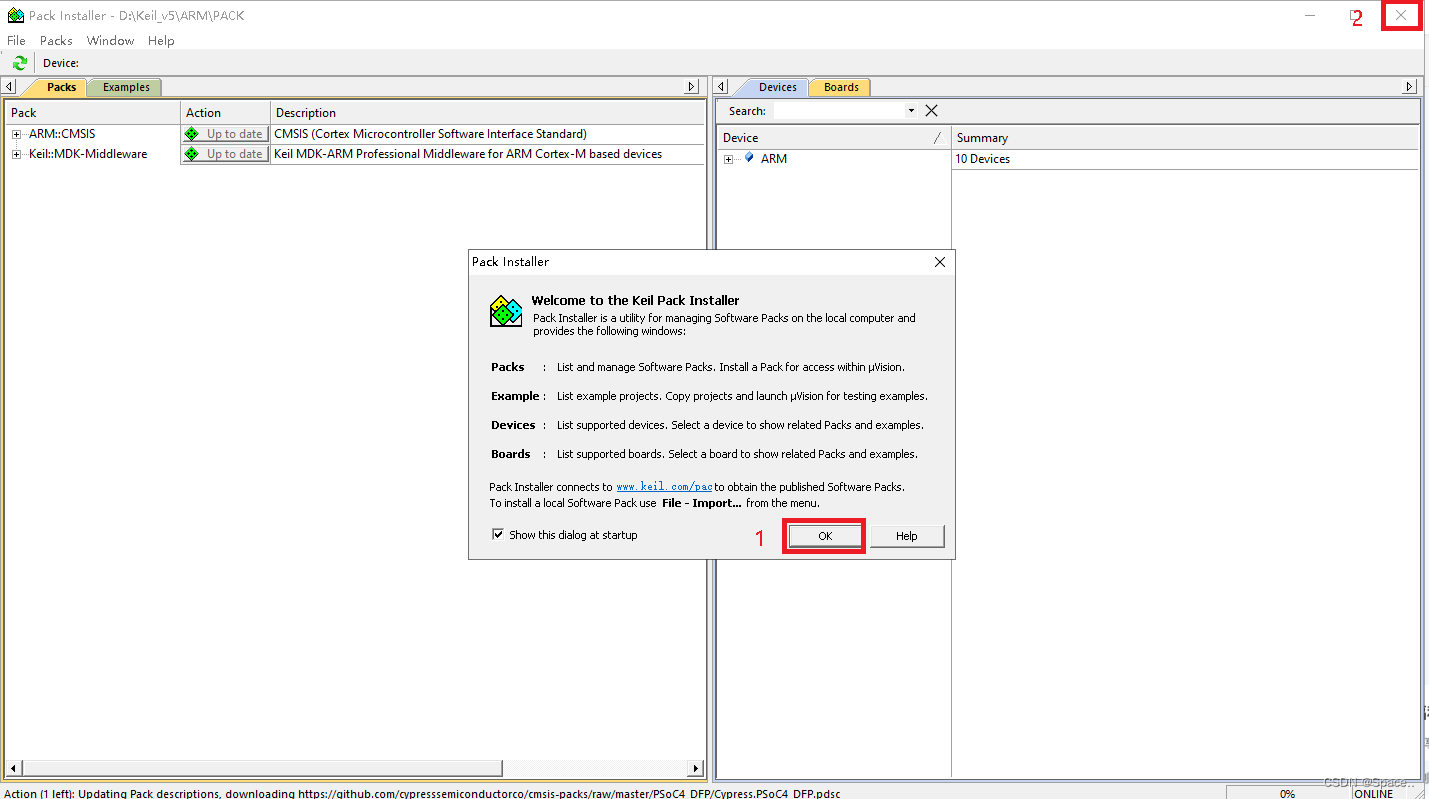
Task: Click right tab scroll arrow in Packs pane
Action: click(691, 87)
